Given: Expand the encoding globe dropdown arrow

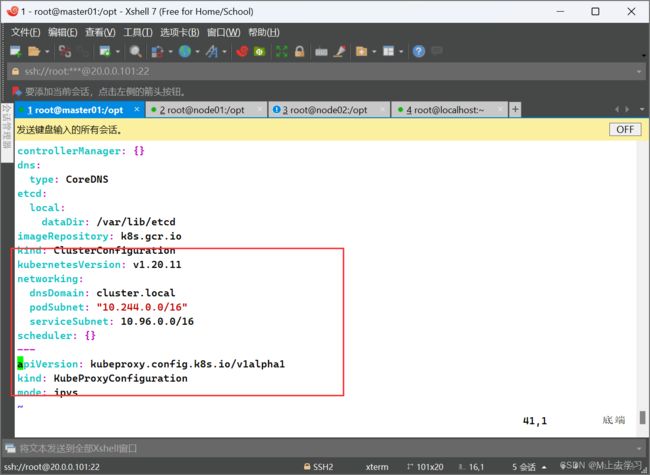Looking at the screenshot, I should (197, 52).
